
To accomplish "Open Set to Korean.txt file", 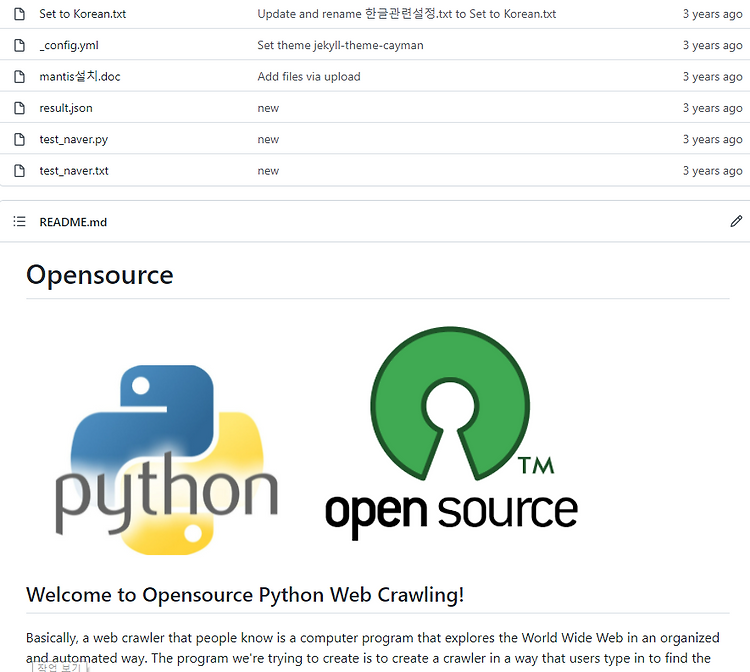I will 83,14.
